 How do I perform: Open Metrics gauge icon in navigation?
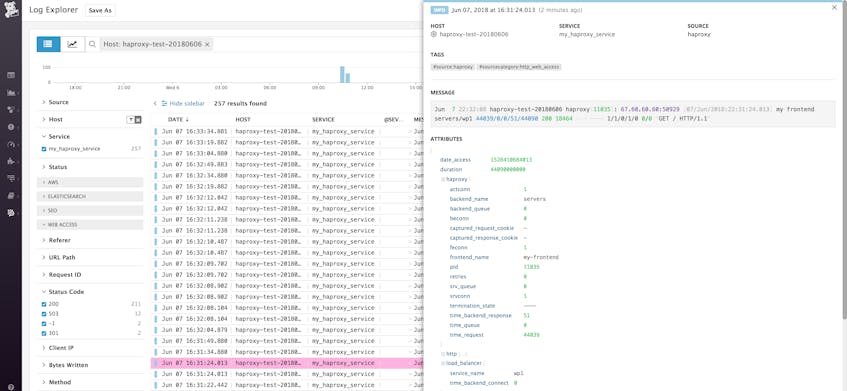pyautogui.click(x=11, y=144)
